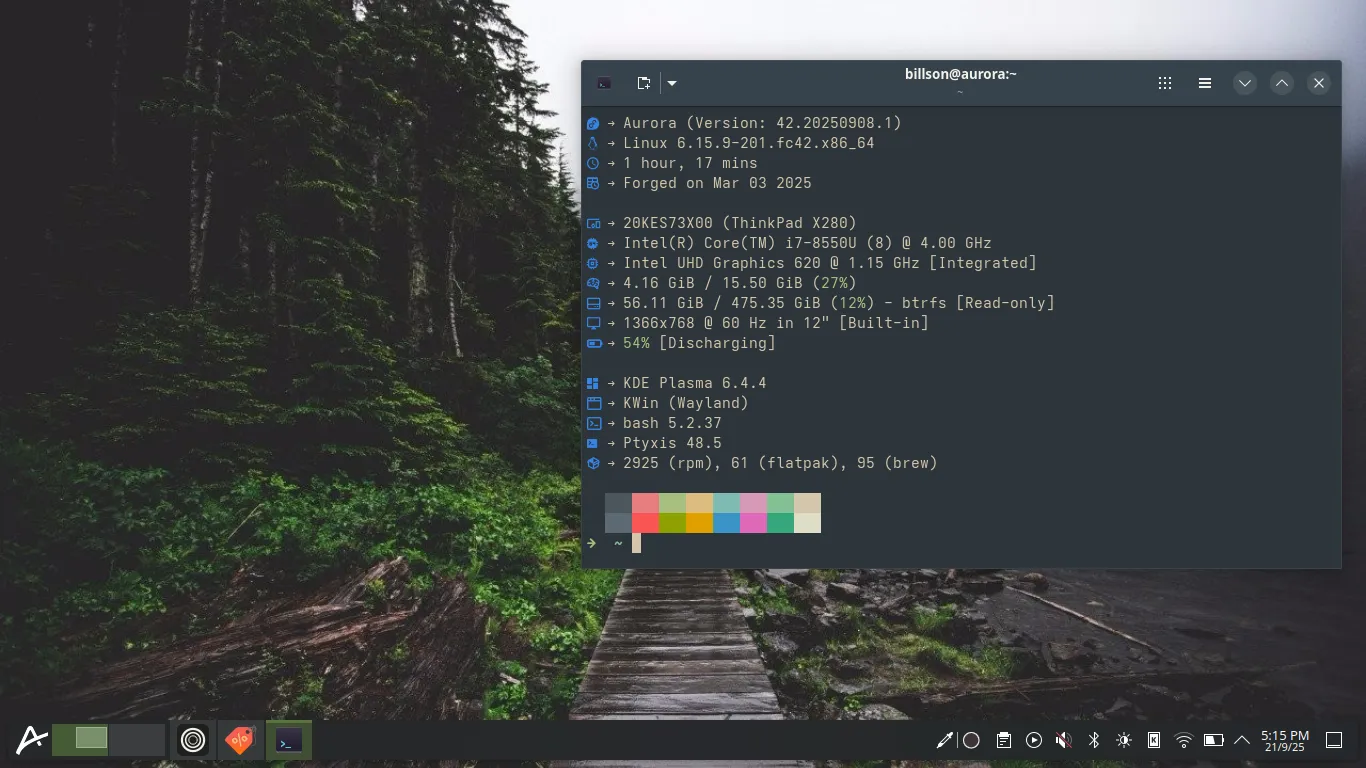Click the ThinkPad X280 model line

740,223
